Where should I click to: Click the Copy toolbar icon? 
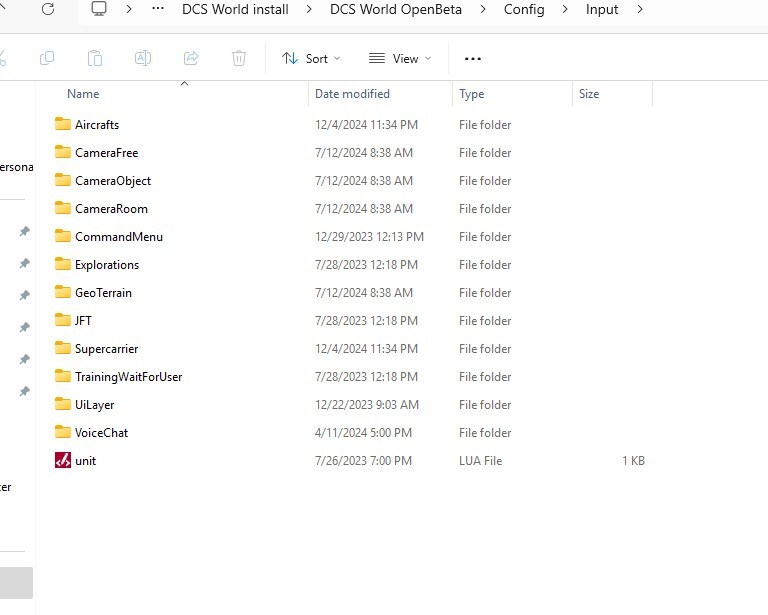click(x=47, y=58)
